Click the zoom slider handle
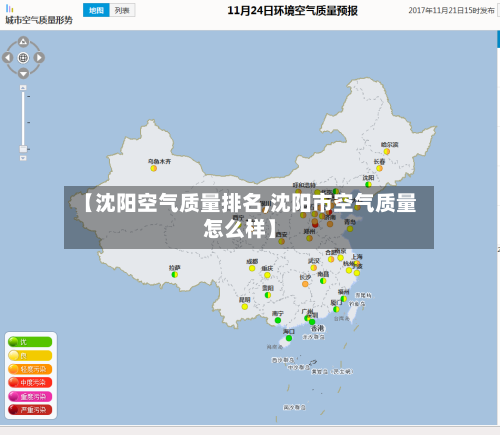 [x=23, y=149]
